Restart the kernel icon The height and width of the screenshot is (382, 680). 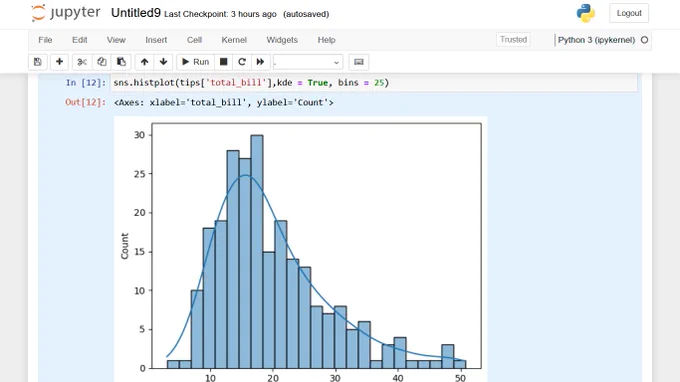click(x=242, y=62)
